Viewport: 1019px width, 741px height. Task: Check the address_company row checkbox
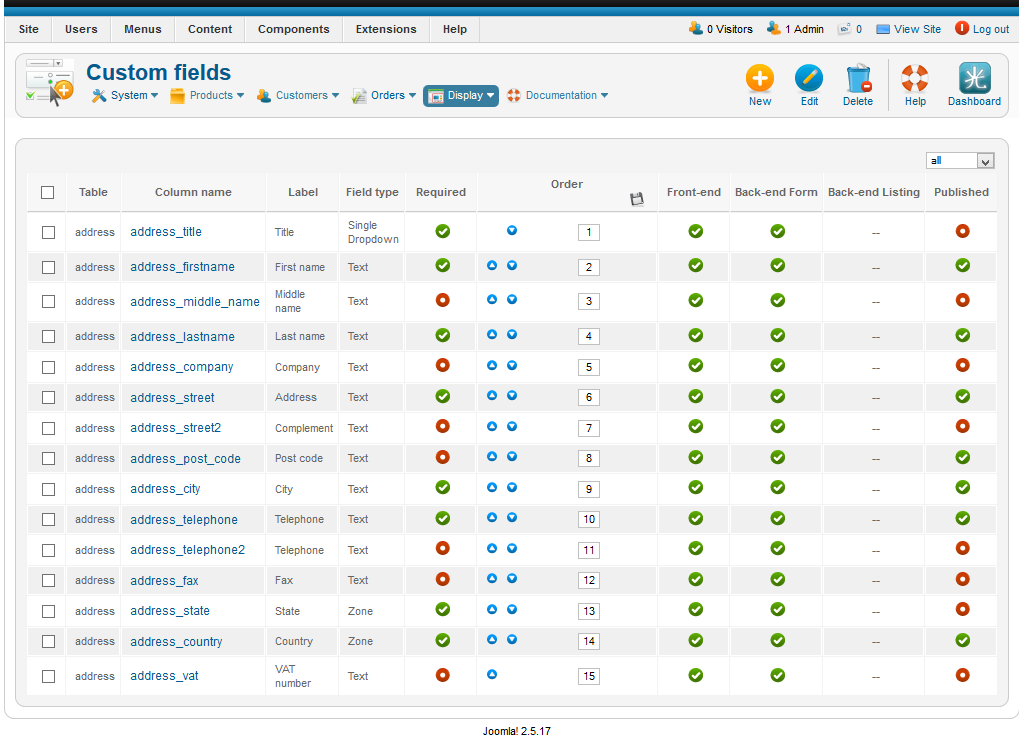(48, 367)
